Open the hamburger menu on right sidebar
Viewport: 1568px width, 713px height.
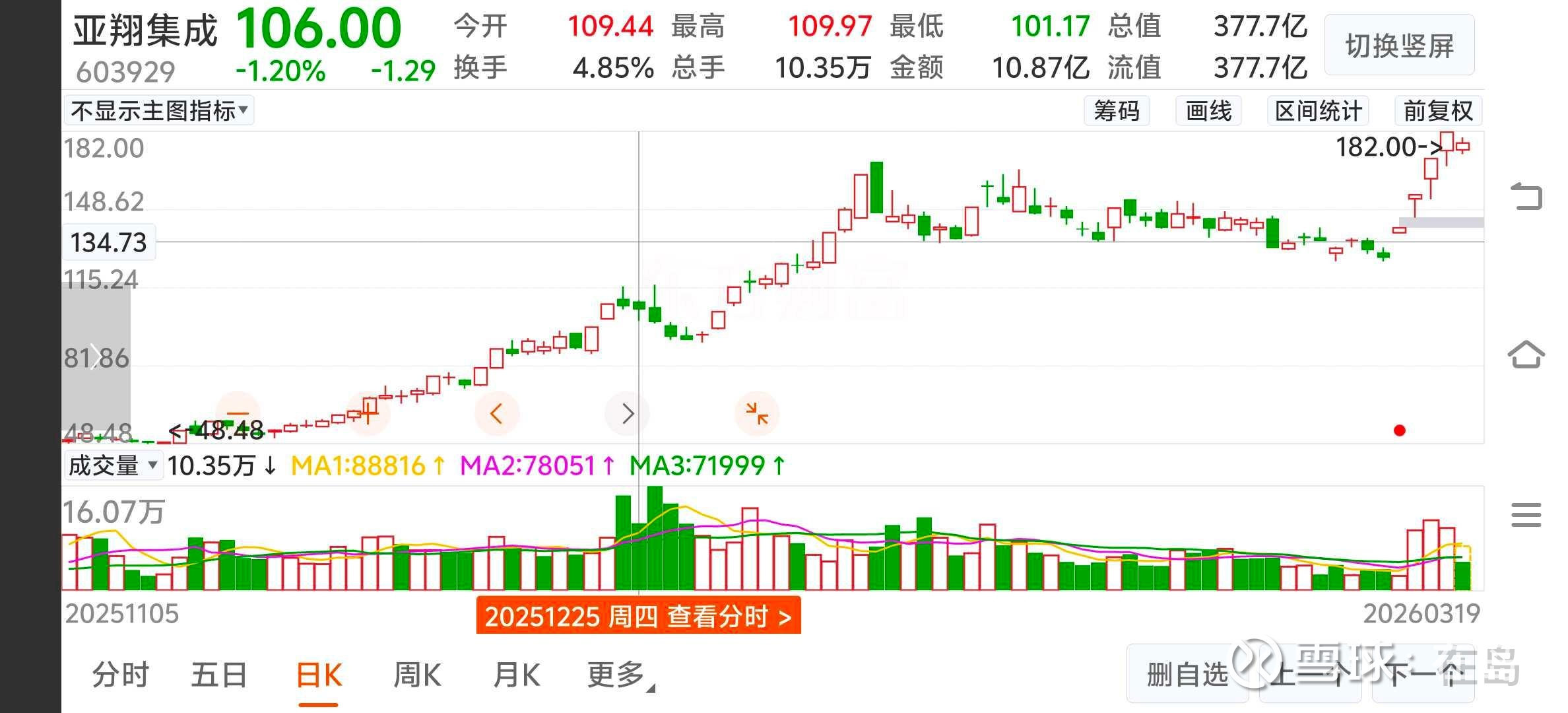click(1526, 515)
